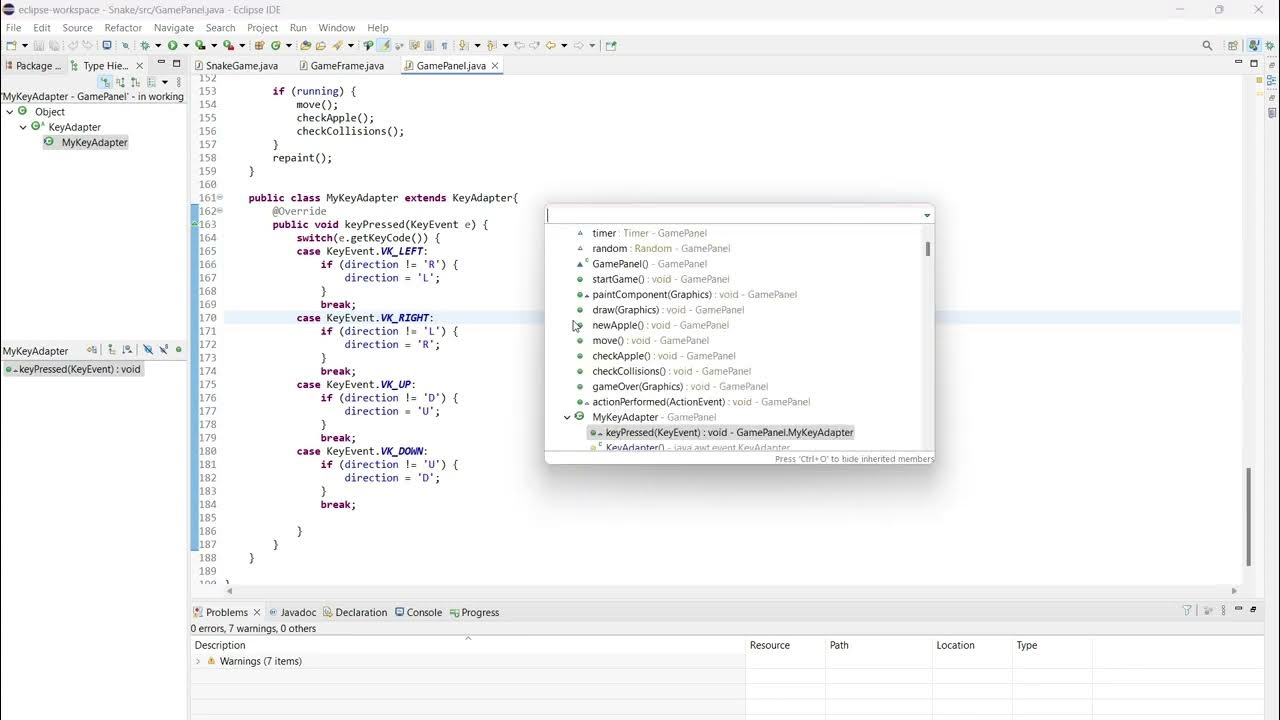The image size is (1280, 720).
Task: Click the New Java Package icon
Action: 259,45
